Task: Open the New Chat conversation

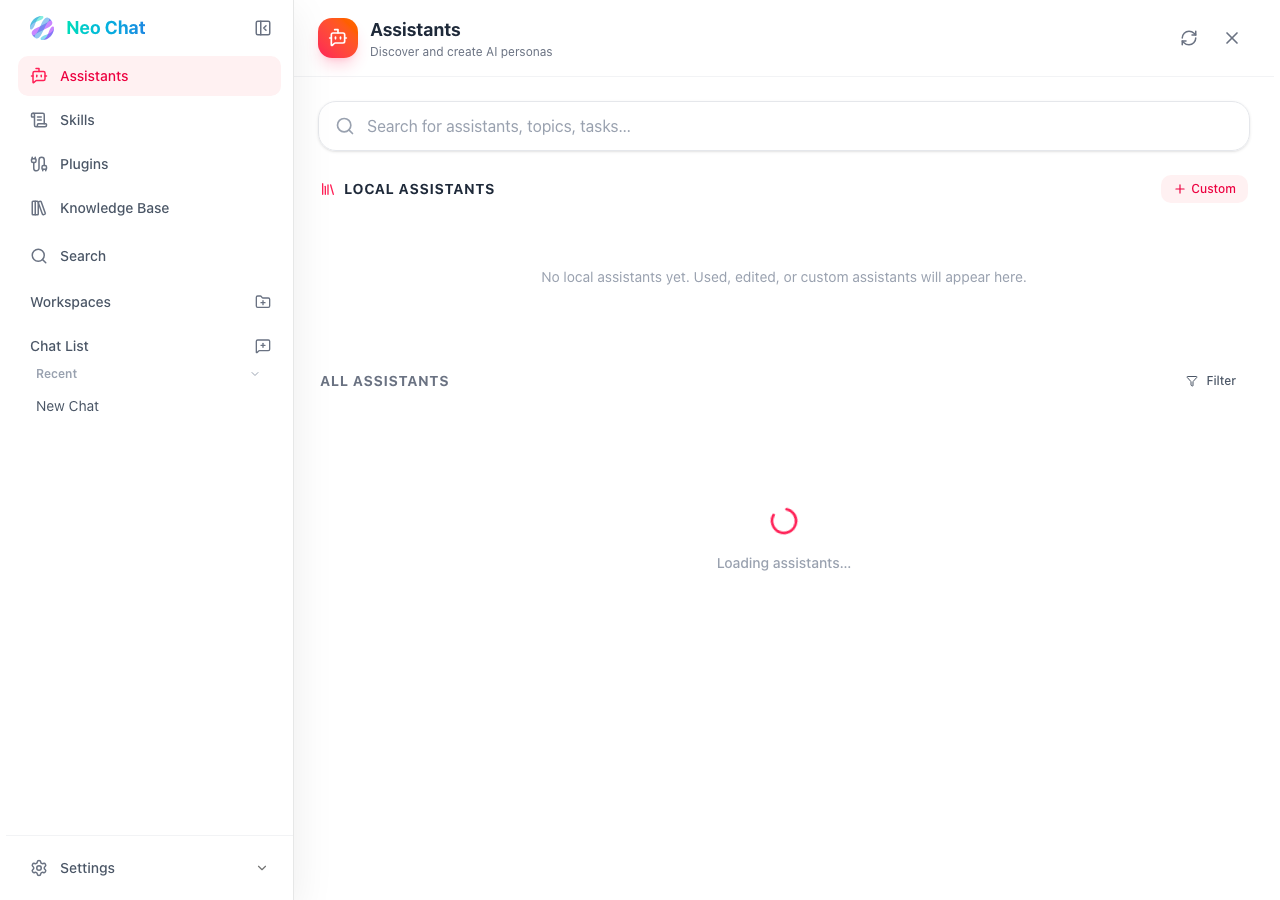Action: pyautogui.click(x=149, y=406)
